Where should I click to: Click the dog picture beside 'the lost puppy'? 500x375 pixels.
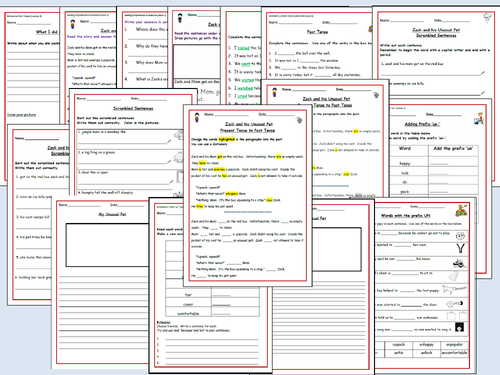tap(454, 289)
